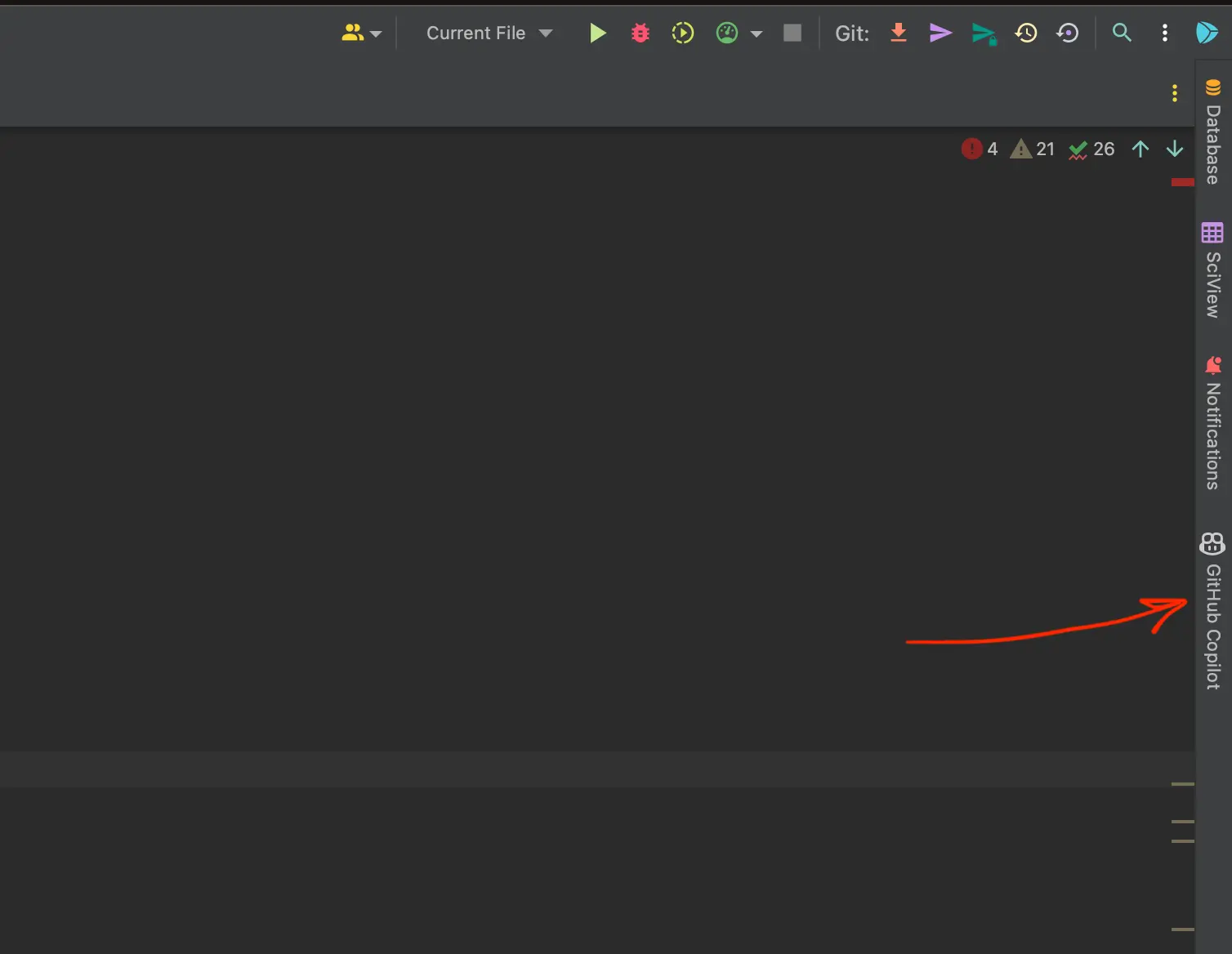This screenshot has height=954, width=1232.
Task: Stop the running process square button
Action: [792, 33]
